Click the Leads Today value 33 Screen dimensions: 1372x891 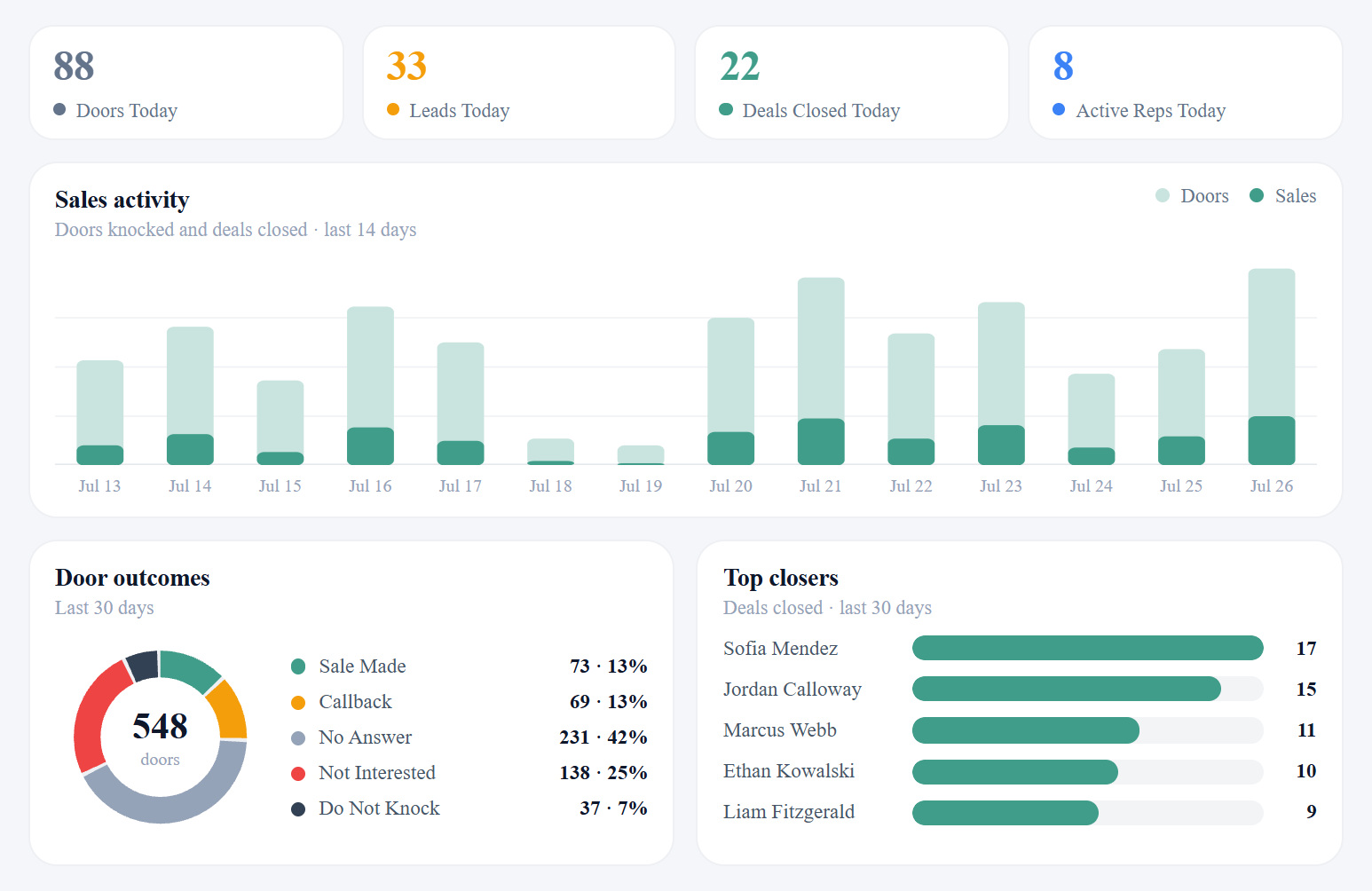[x=406, y=67]
